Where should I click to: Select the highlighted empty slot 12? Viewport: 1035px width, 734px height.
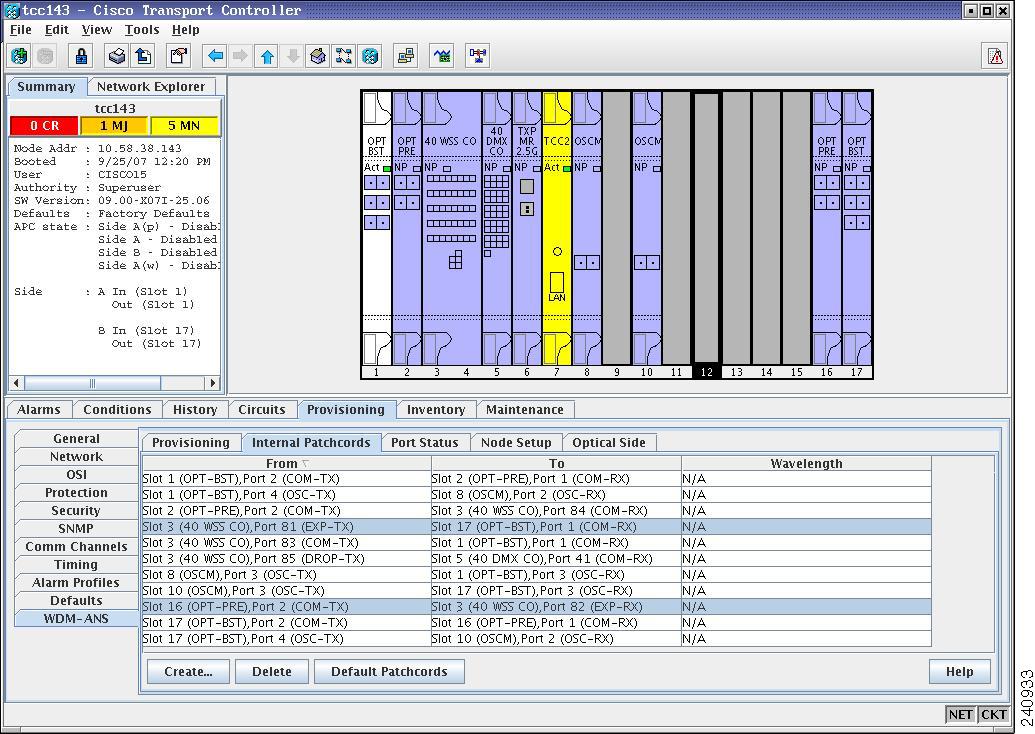pyautogui.click(x=706, y=228)
